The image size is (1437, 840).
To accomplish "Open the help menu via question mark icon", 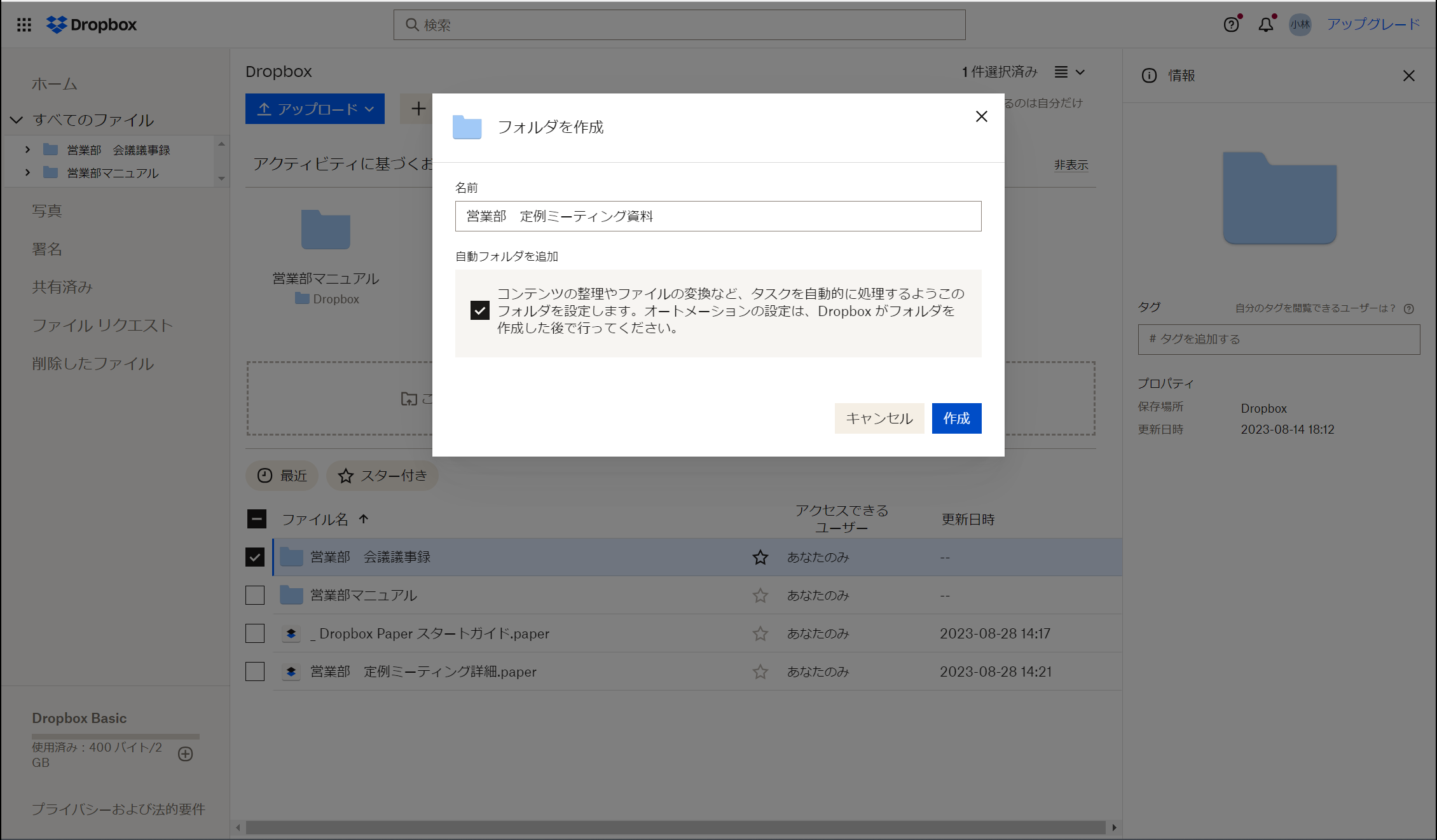I will pos(1232,24).
